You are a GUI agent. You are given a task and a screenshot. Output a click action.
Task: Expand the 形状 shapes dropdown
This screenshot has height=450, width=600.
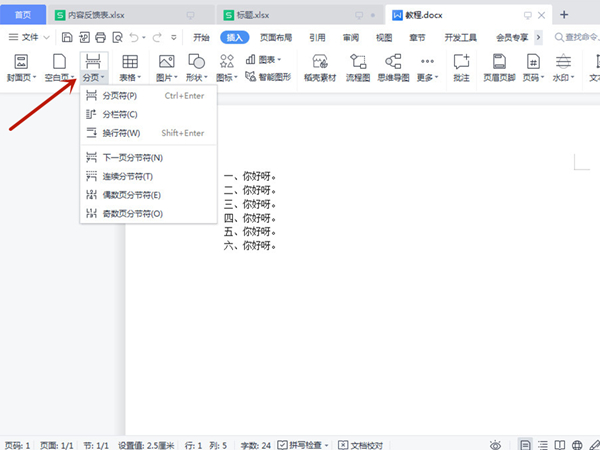click(x=200, y=77)
